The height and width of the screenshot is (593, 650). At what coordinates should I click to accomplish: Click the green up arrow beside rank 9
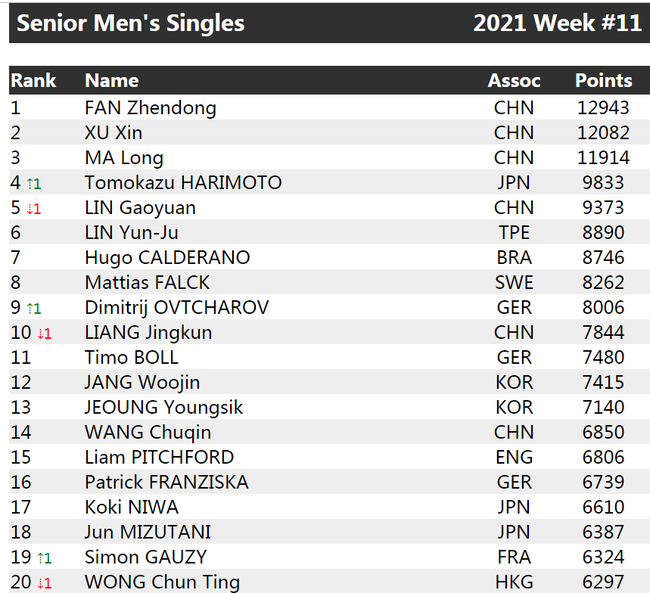point(30,309)
